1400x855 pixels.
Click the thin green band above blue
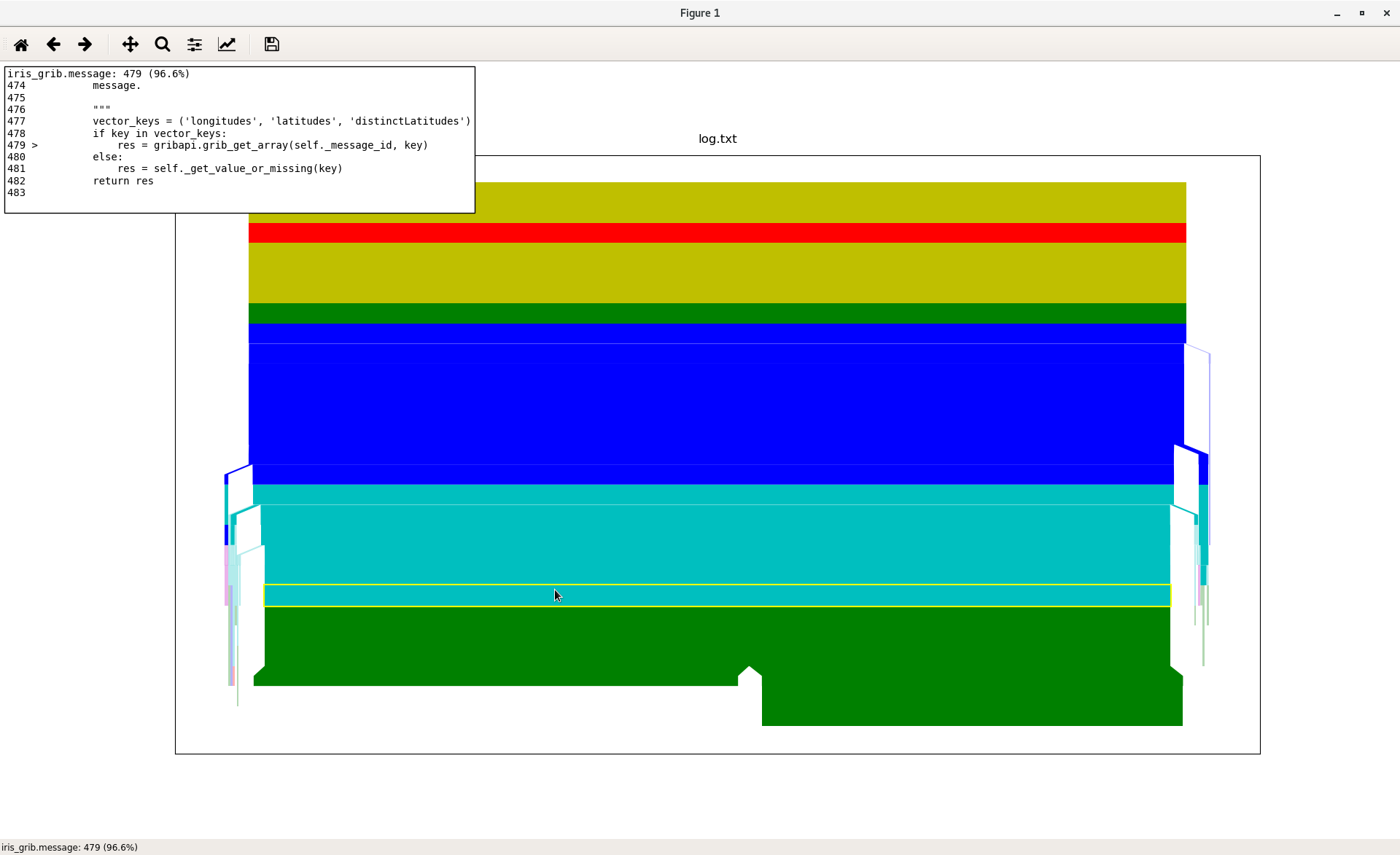(x=717, y=313)
